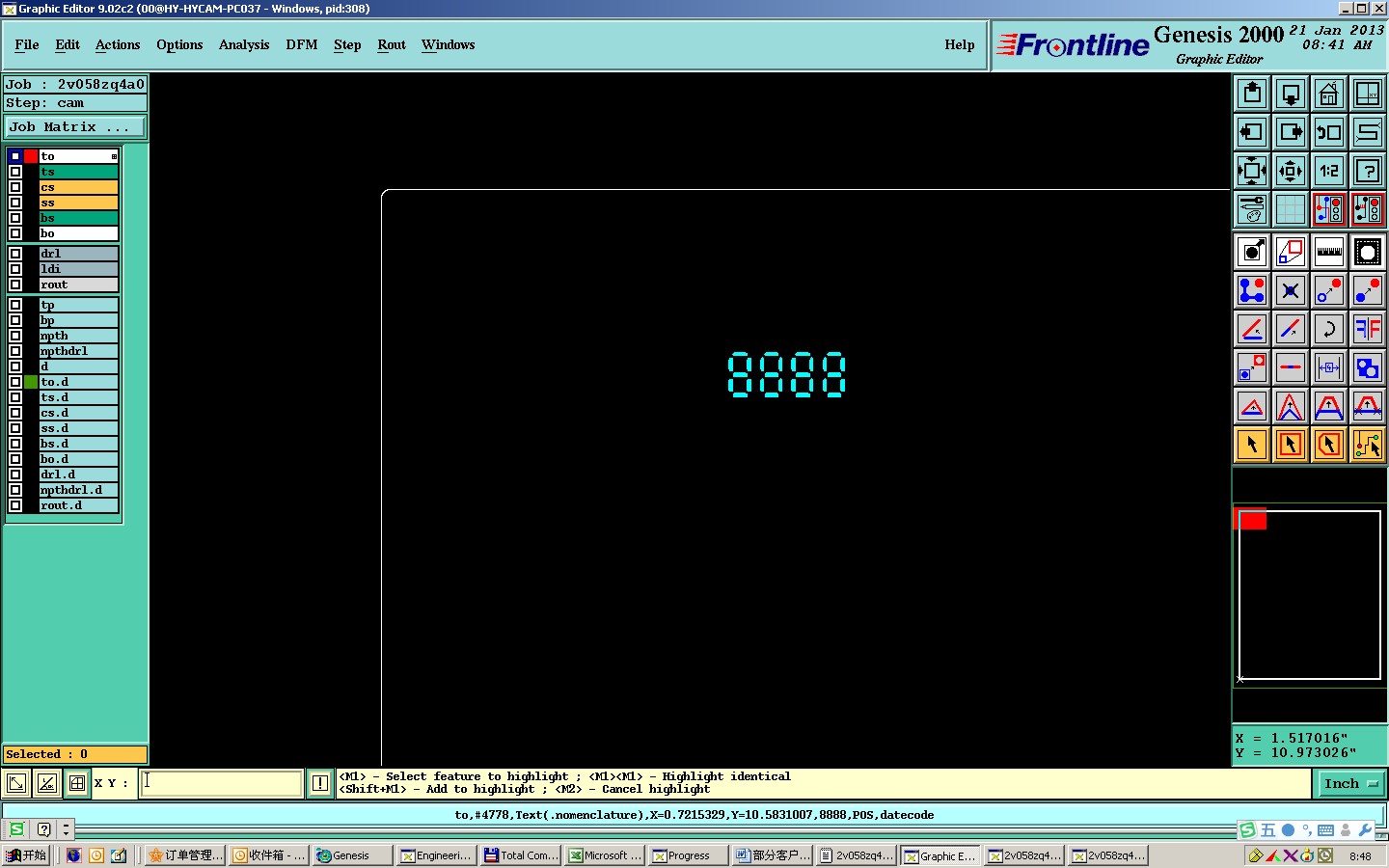Select the single arrow pointer select tool
The image size is (1389, 868).
click(x=1252, y=445)
